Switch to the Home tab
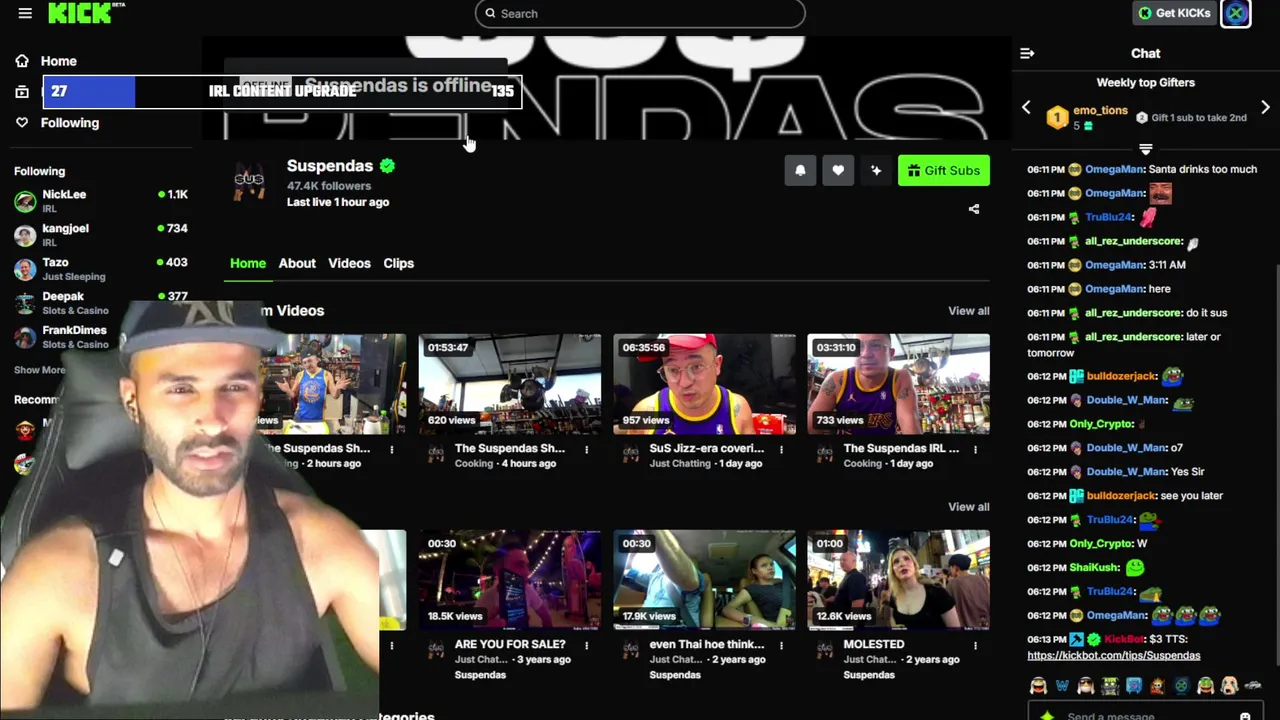The image size is (1280, 720). click(x=248, y=263)
